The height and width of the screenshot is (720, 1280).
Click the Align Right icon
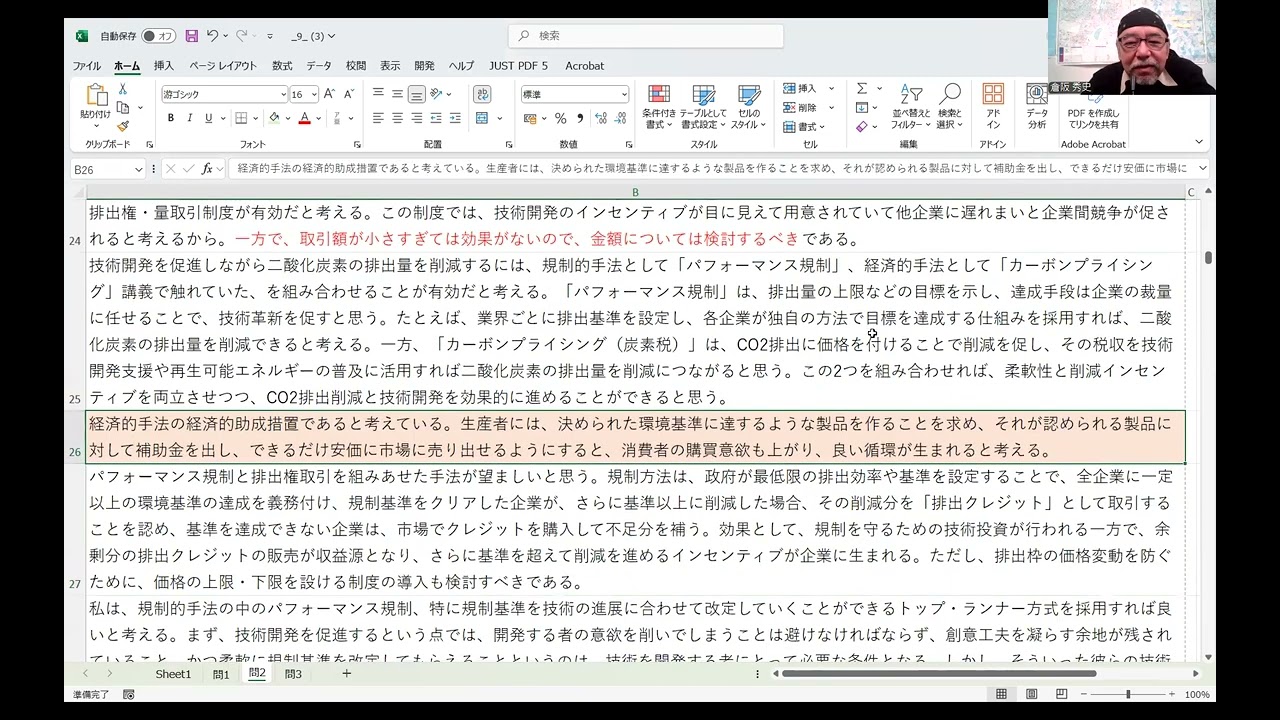[416, 118]
